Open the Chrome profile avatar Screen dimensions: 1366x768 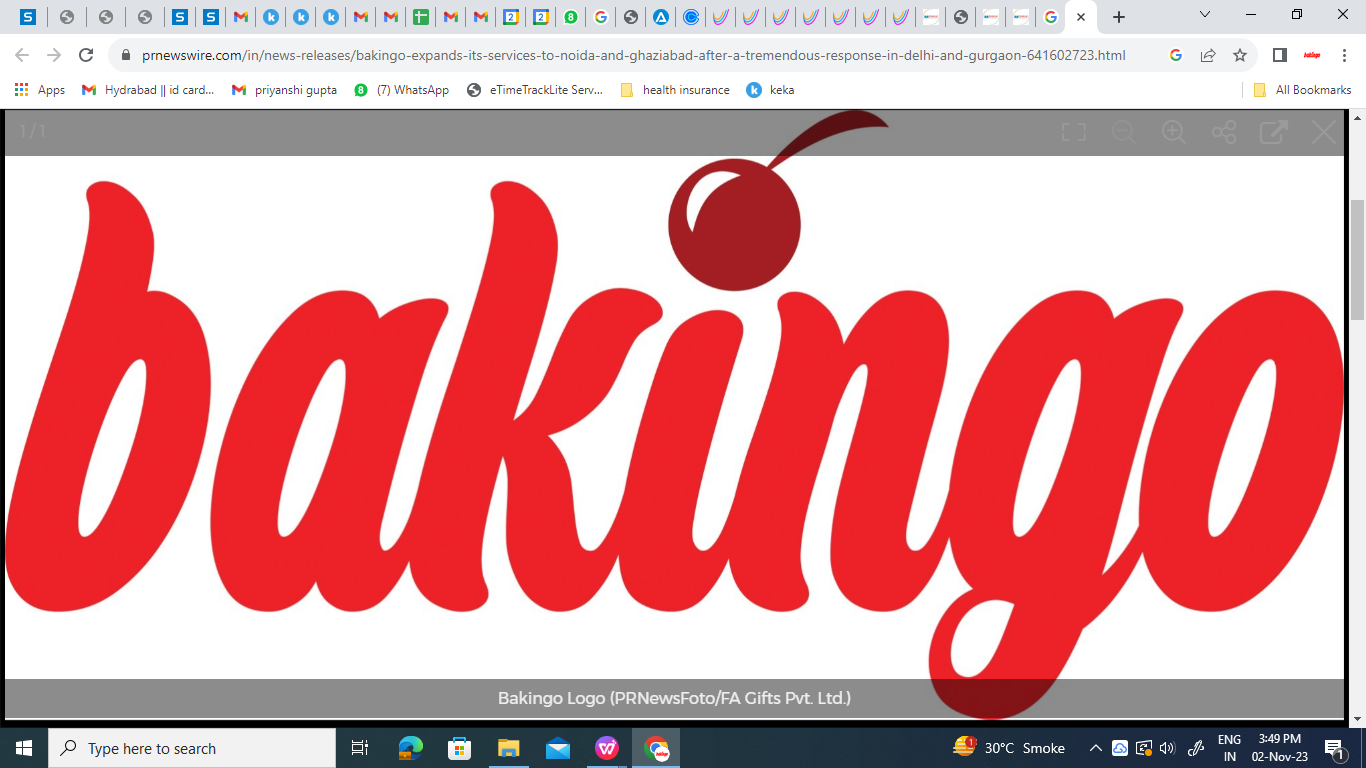1312,55
